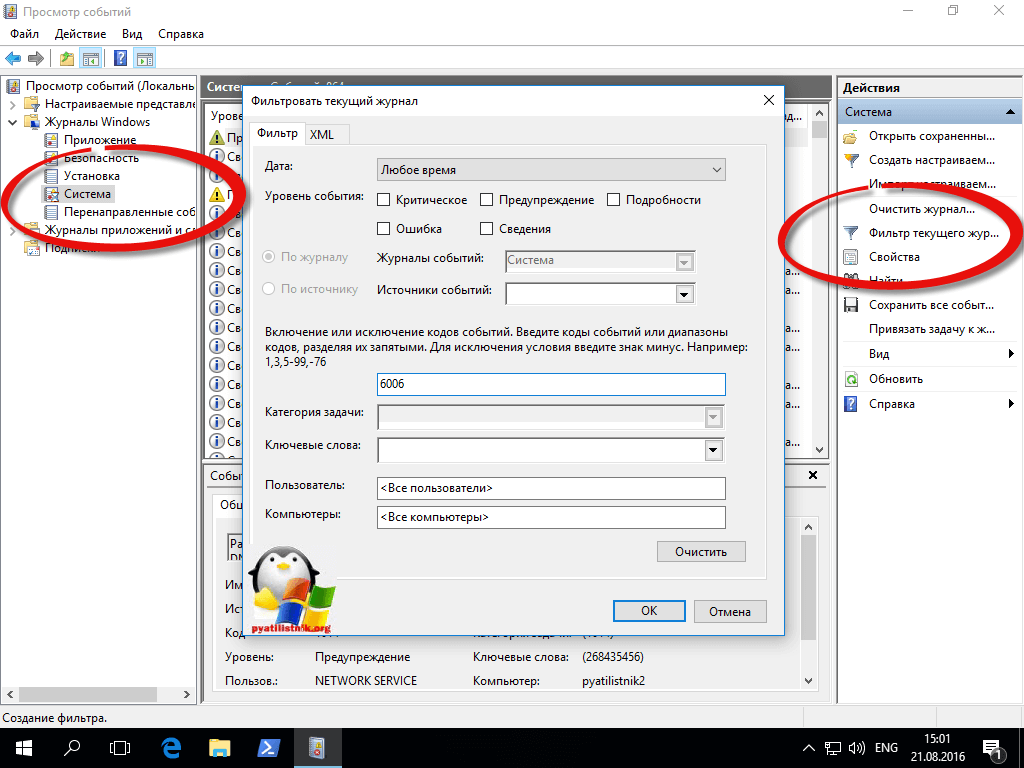Click the Create custom view funnel icon

pyautogui.click(x=851, y=160)
